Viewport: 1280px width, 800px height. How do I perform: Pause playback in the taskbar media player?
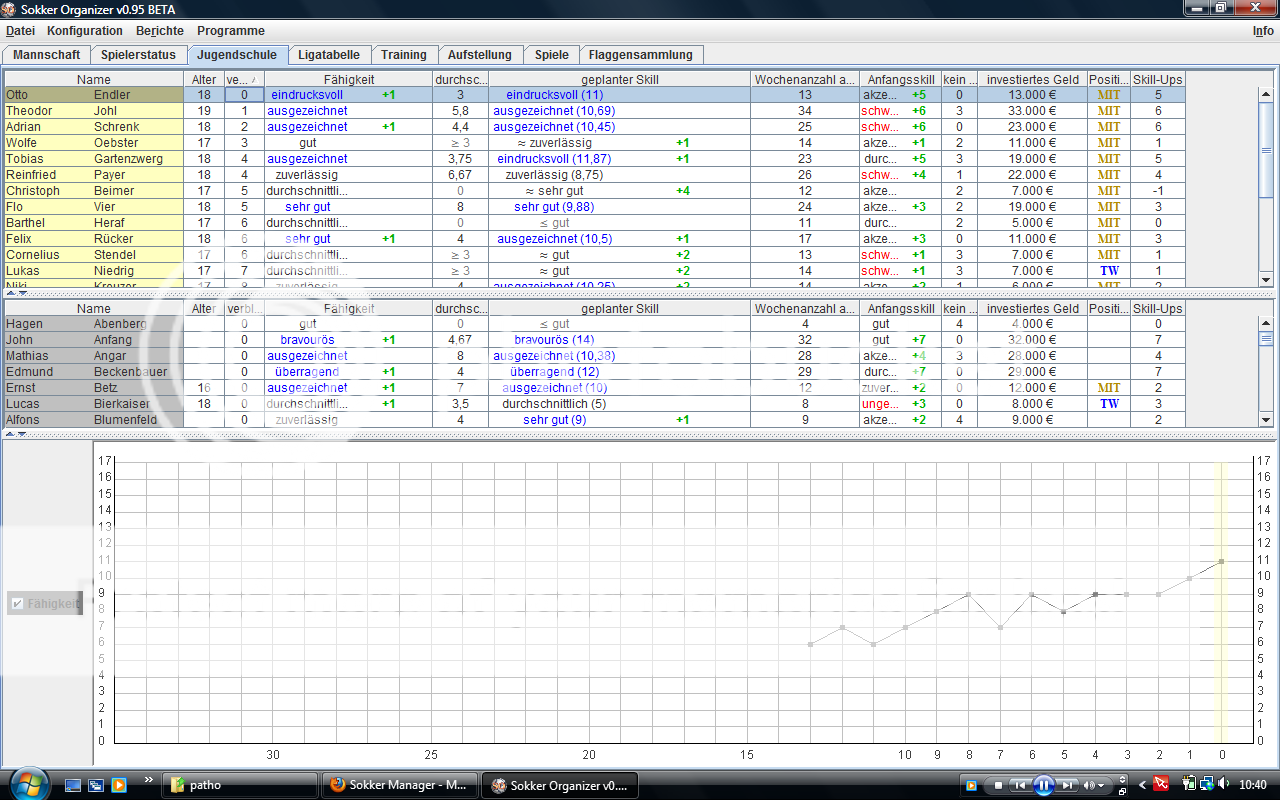[x=1043, y=785]
